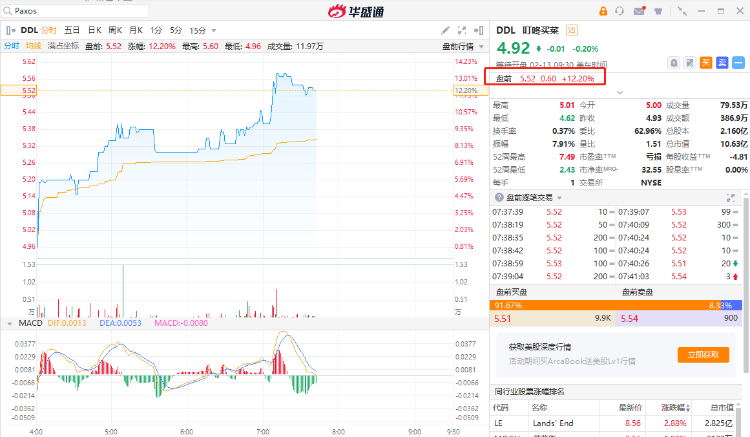Open the 盘前逐笔交易 dropdown arrow
Image resolution: width=750 pixels, height=437 pixels.
coord(560,198)
